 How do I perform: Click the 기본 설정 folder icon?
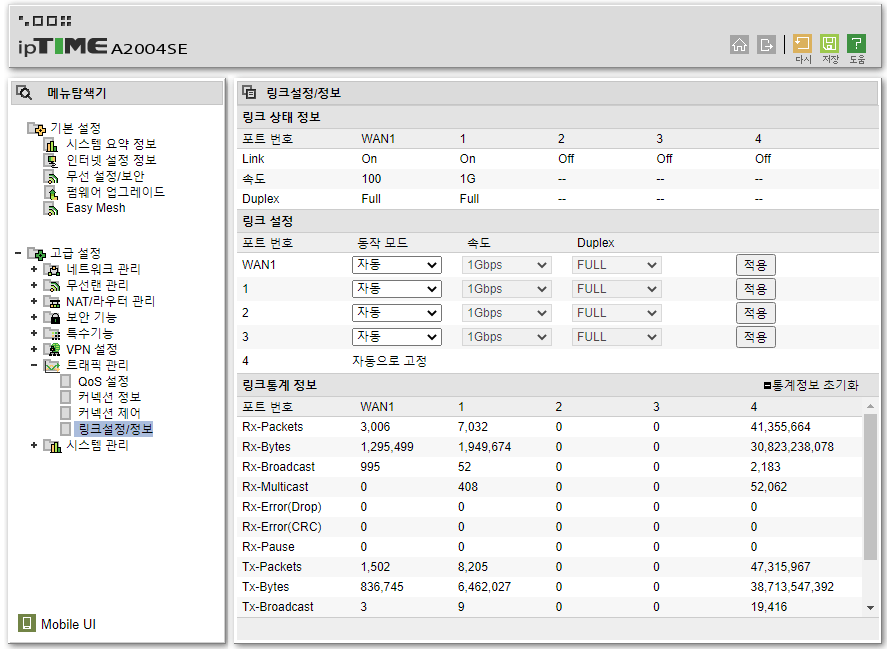click(37, 128)
